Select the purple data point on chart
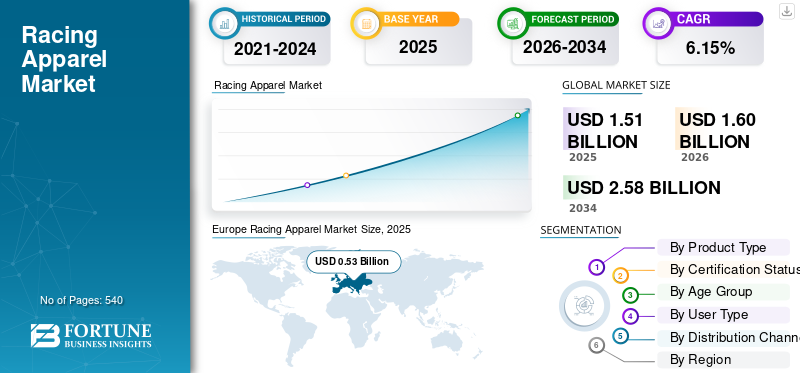This screenshot has width=800, height=373. [x=307, y=185]
